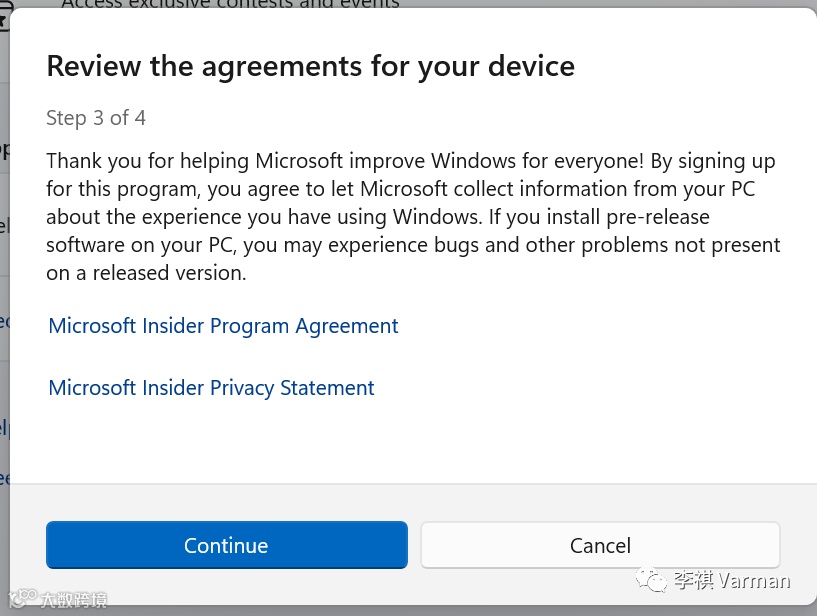Open the Microsoft Insider Program Agreement link
The height and width of the screenshot is (616, 817).
pos(223,326)
